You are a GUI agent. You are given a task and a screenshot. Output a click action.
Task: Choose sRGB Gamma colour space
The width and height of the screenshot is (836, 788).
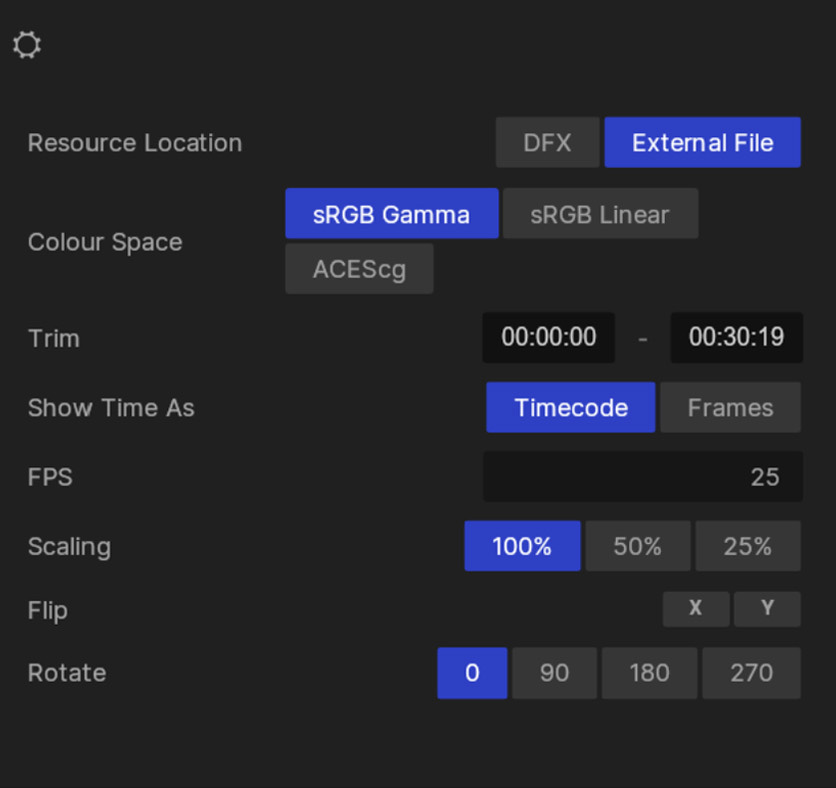tap(391, 214)
